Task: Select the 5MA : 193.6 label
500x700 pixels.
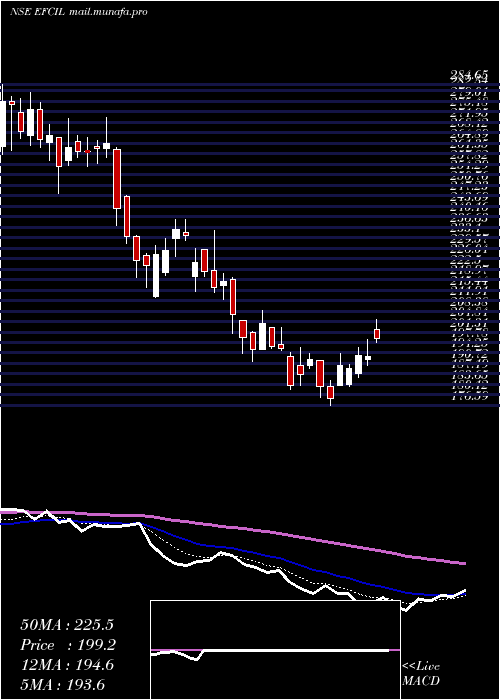Action: click(x=62, y=685)
